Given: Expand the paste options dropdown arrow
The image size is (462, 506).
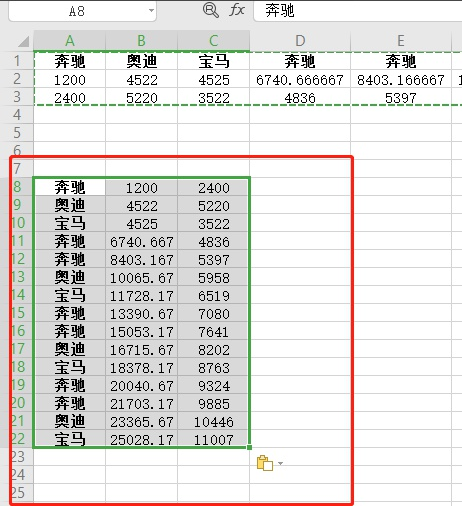Looking at the screenshot, I should [280, 463].
